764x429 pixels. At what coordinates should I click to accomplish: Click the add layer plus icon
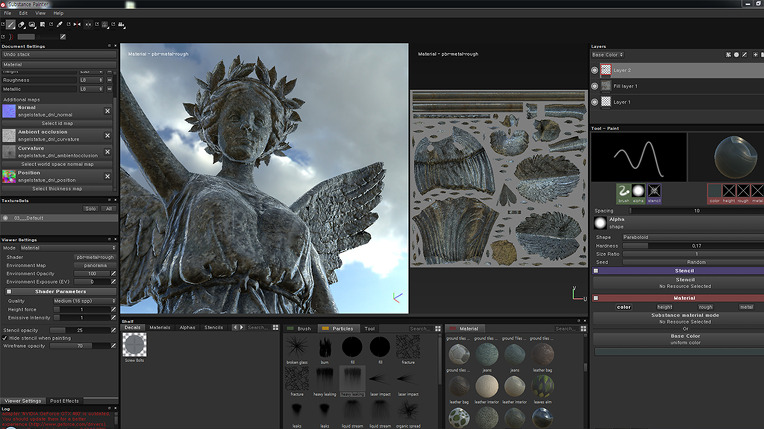point(755,55)
